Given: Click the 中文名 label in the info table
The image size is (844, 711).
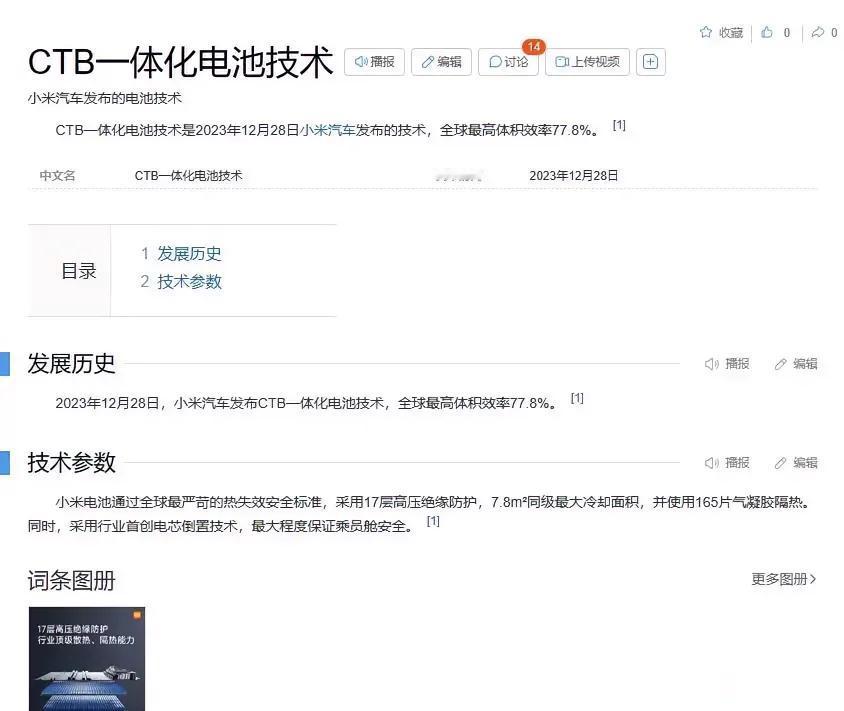Looking at the screenshot, I should click(x=58, y=175).
